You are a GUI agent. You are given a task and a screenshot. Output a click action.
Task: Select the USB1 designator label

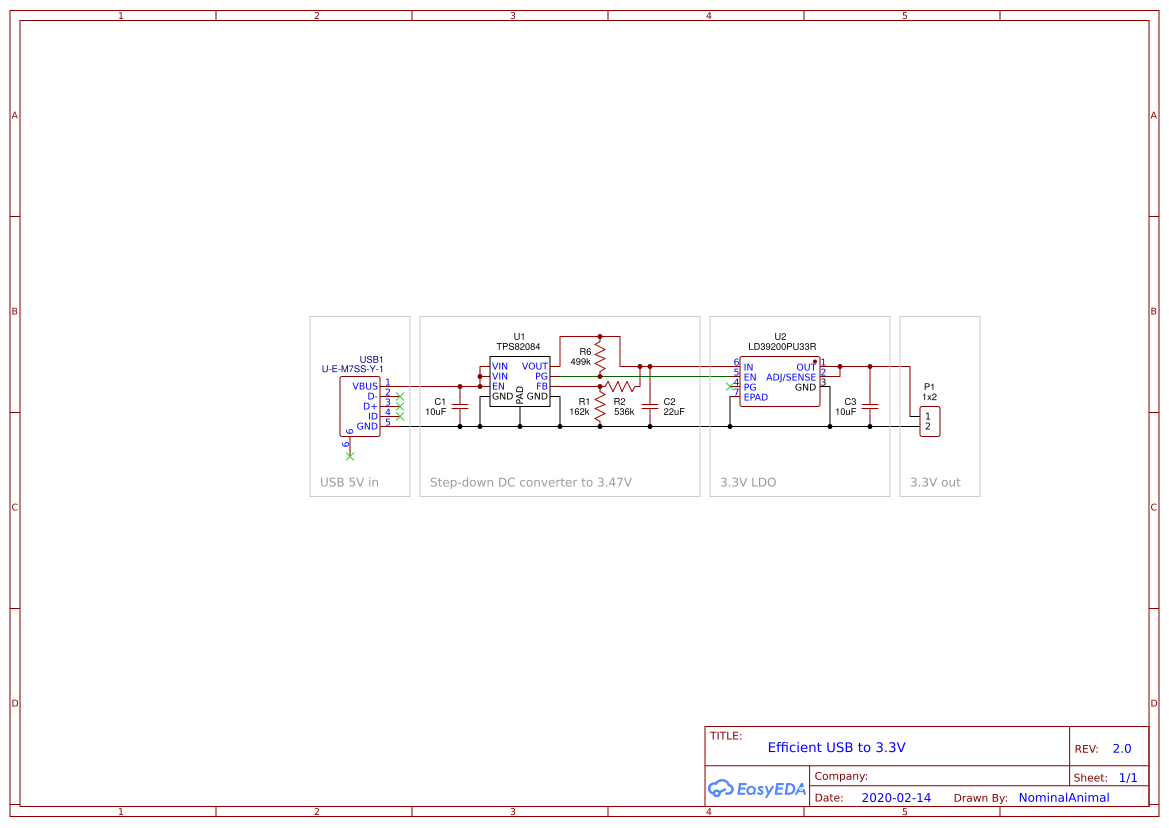371,359
